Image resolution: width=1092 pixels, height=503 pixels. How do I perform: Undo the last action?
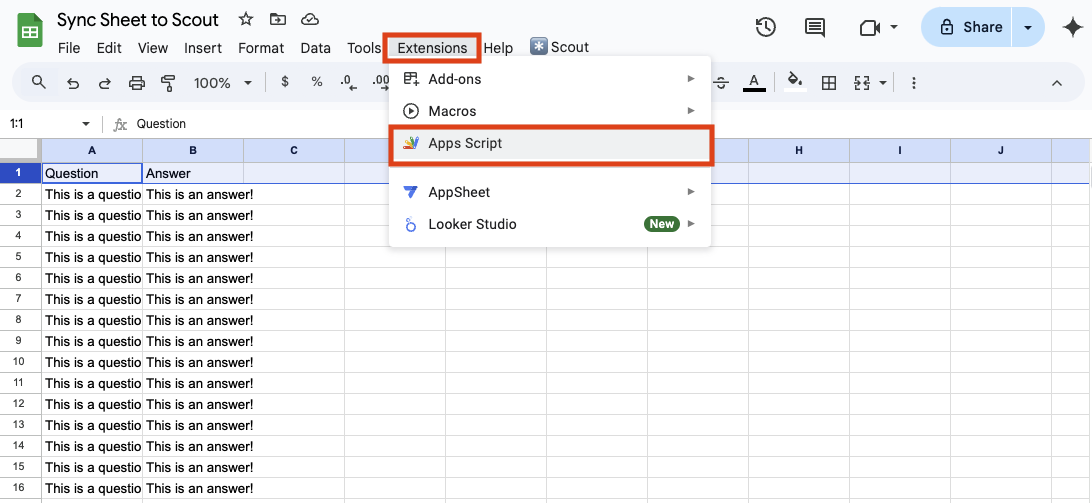(73, 83)
